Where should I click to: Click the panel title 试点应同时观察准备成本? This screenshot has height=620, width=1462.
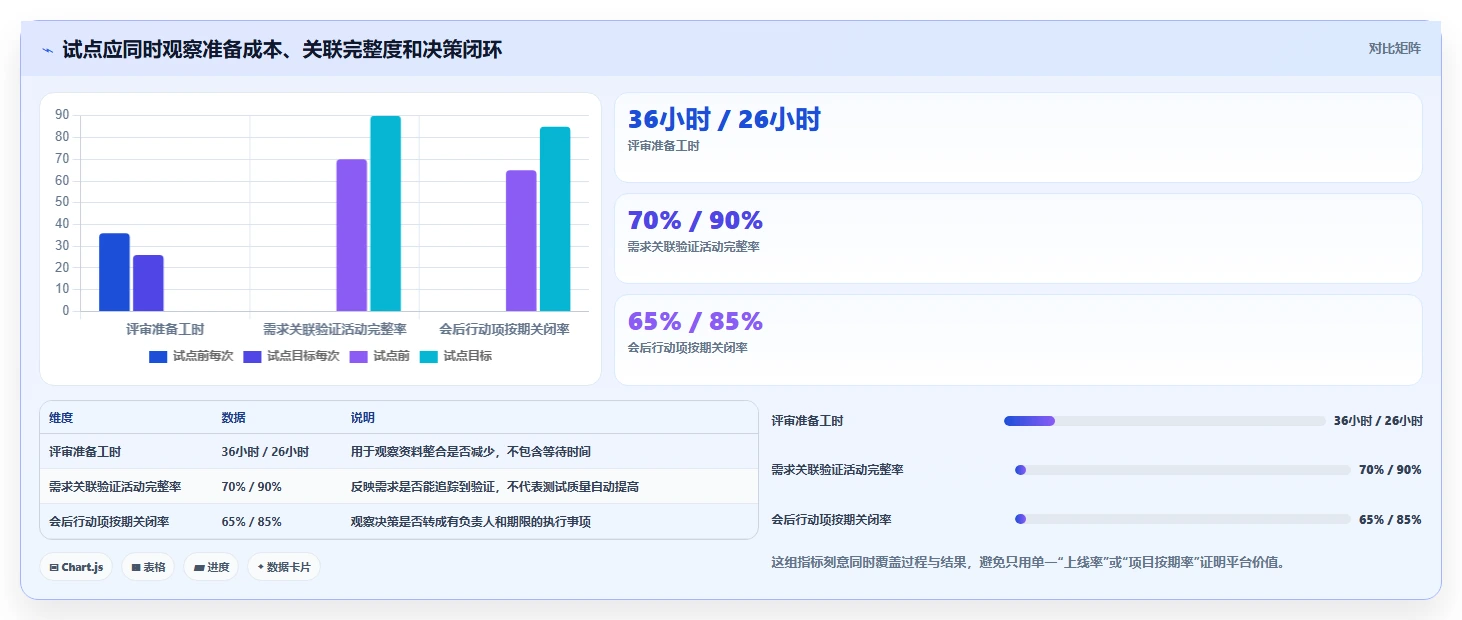coord(282,50)
